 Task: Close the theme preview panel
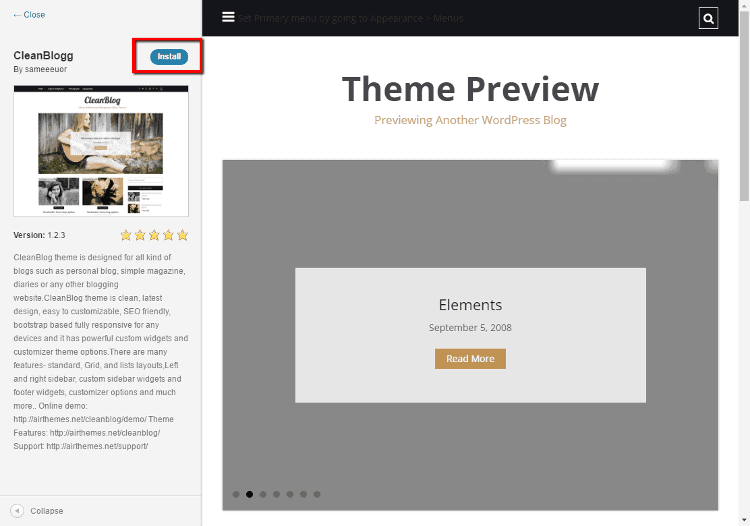tap(29, 15)
